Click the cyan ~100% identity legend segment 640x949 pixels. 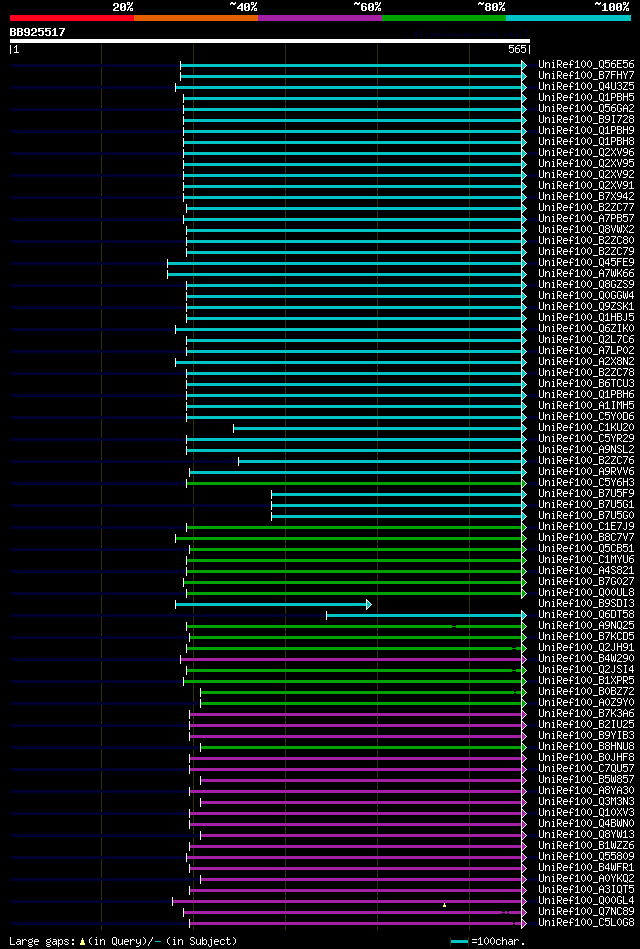pyautogui.click(x=568, y=18)
